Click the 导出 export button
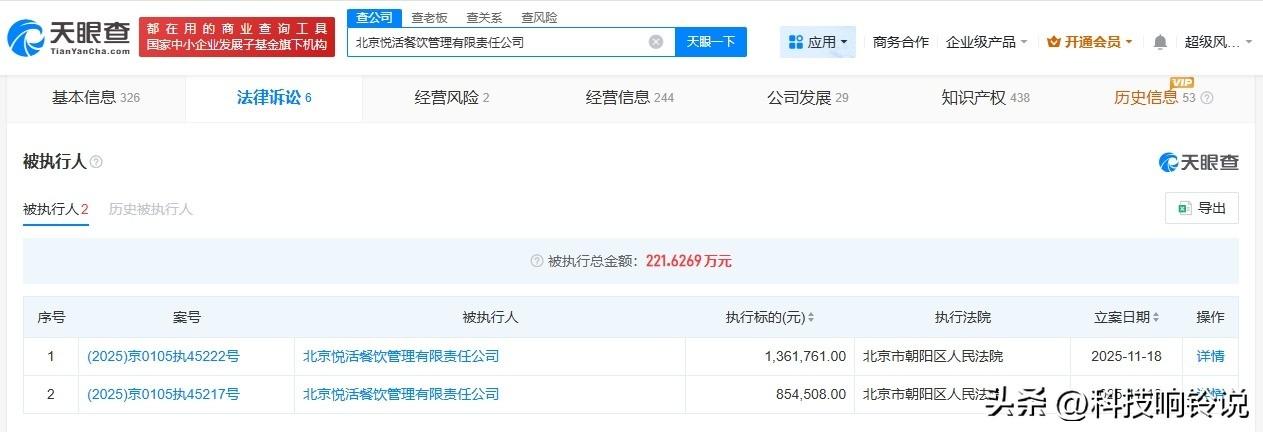This screenshot has width=1263, height=432. [x=1202, y=208]
